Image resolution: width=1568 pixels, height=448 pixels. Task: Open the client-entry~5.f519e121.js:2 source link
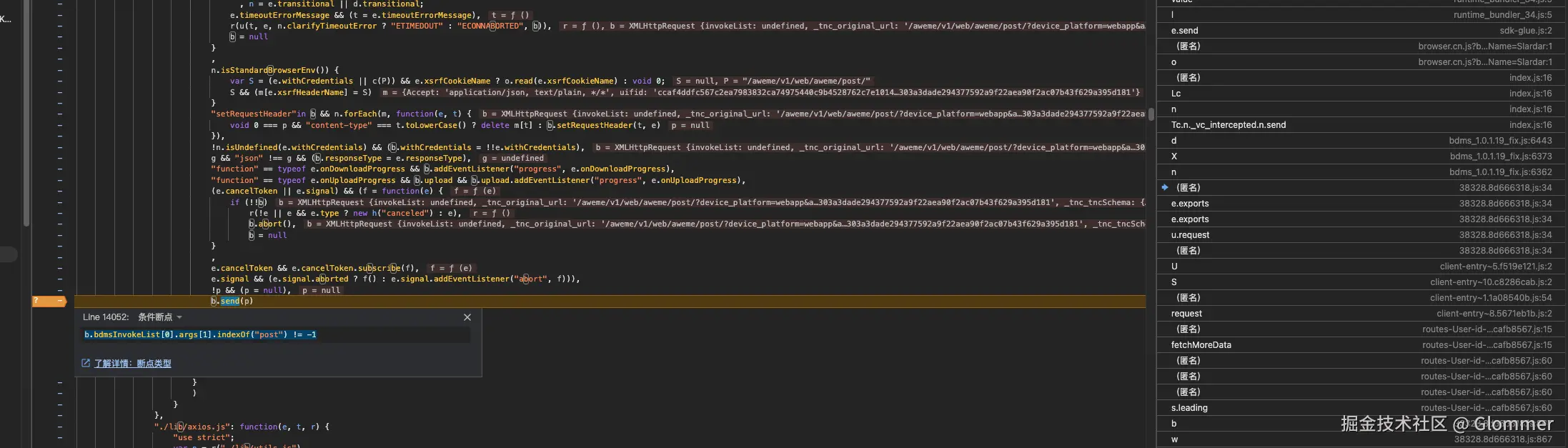pos(1496,267)
